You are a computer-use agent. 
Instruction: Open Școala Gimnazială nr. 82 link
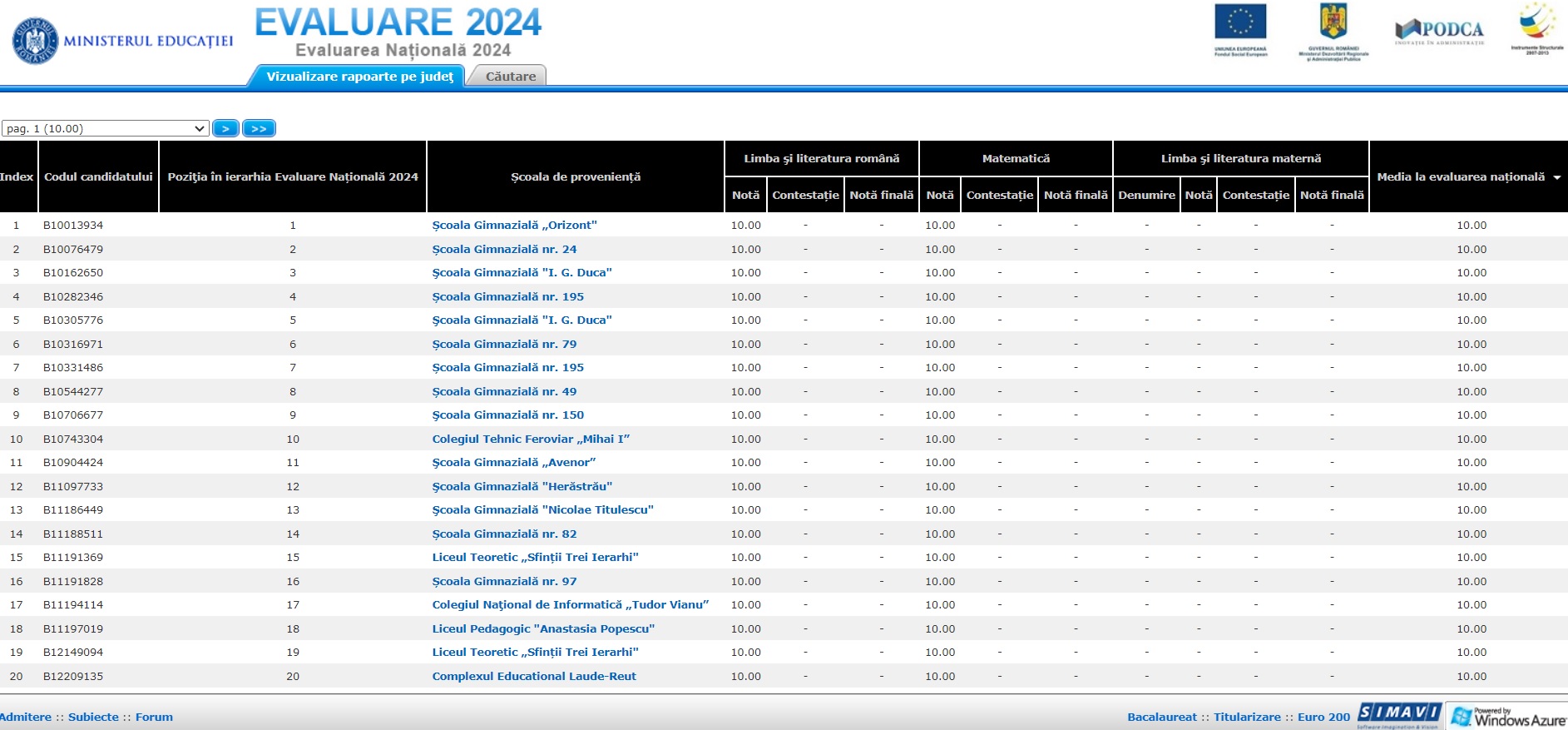pos(504,534)
